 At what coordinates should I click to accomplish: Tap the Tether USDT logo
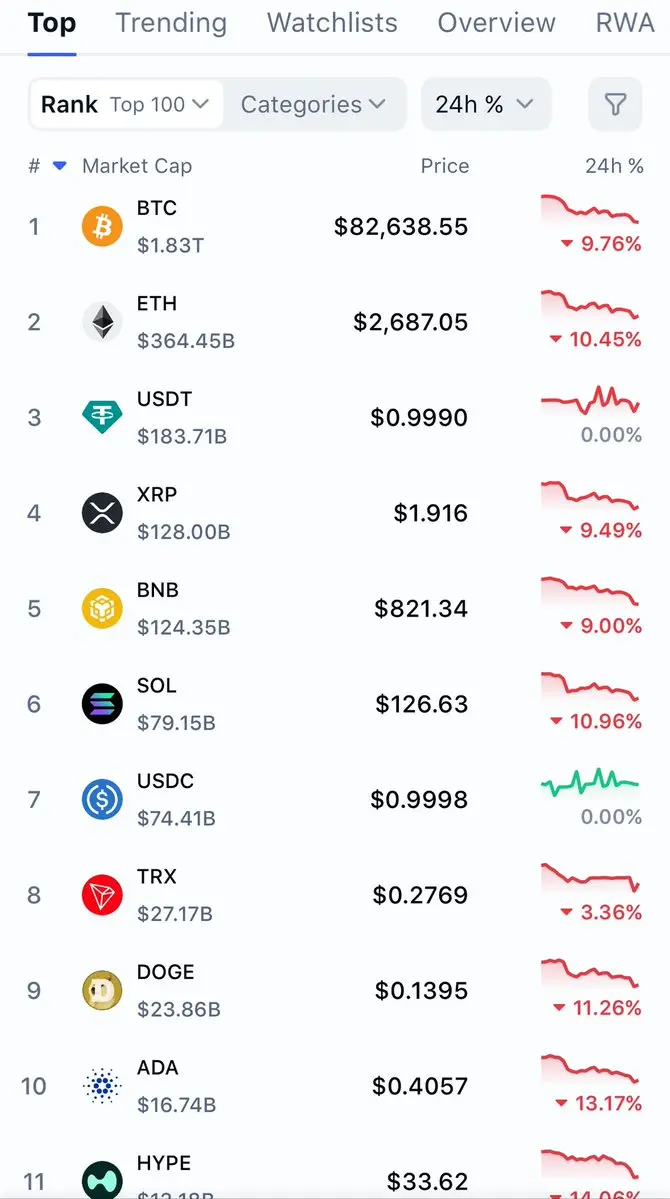point(102,417)
